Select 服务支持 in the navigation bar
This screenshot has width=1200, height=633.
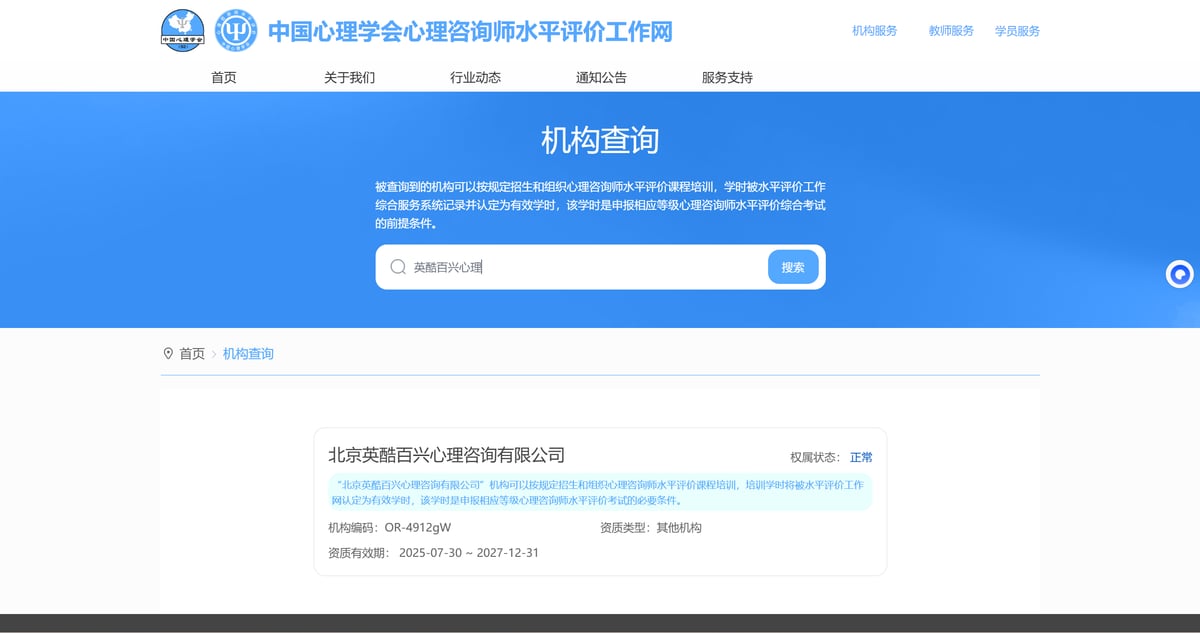pyautogui.click(x=727, y=77)
